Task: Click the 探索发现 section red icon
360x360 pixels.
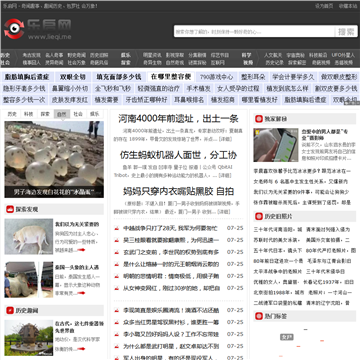Action: click(10, 209)
